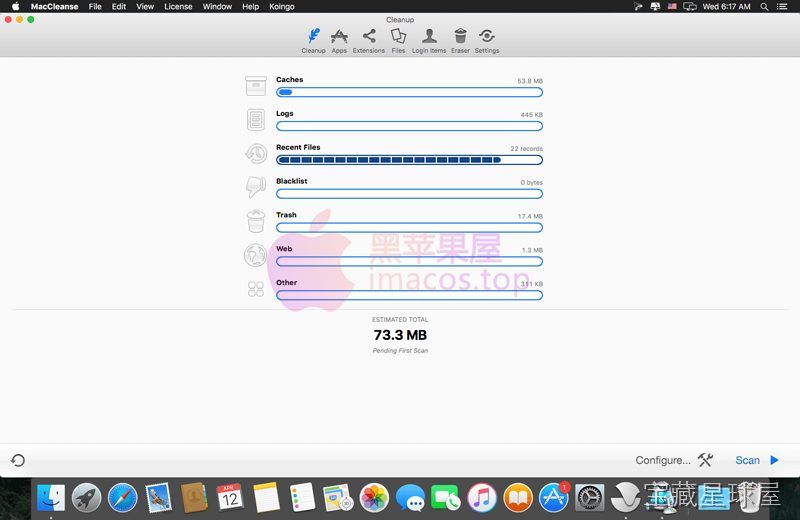This screenshot has height=520, width=800.
Task: Click the Blacklist category label
Action: click(291, 181)
